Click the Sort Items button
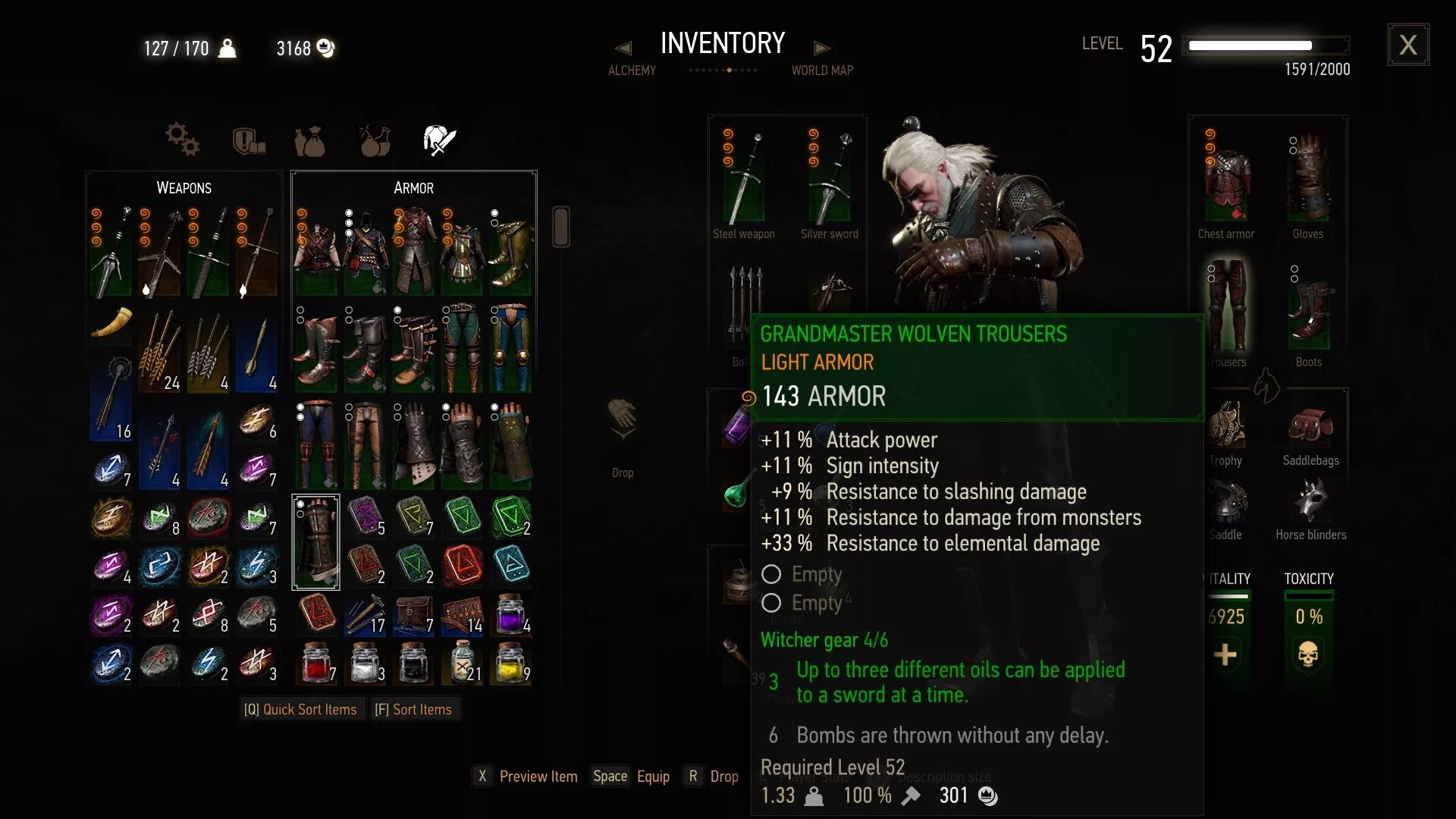Image resolution: width=1456 pixels, height=819 pixels. point(413,710)
